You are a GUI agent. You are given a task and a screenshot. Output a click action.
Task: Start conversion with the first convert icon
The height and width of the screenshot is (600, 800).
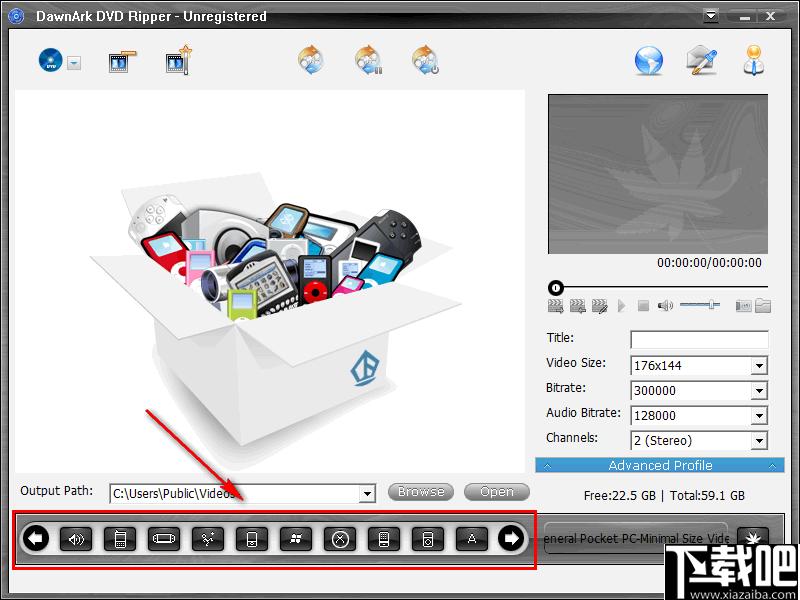point(312,60)
